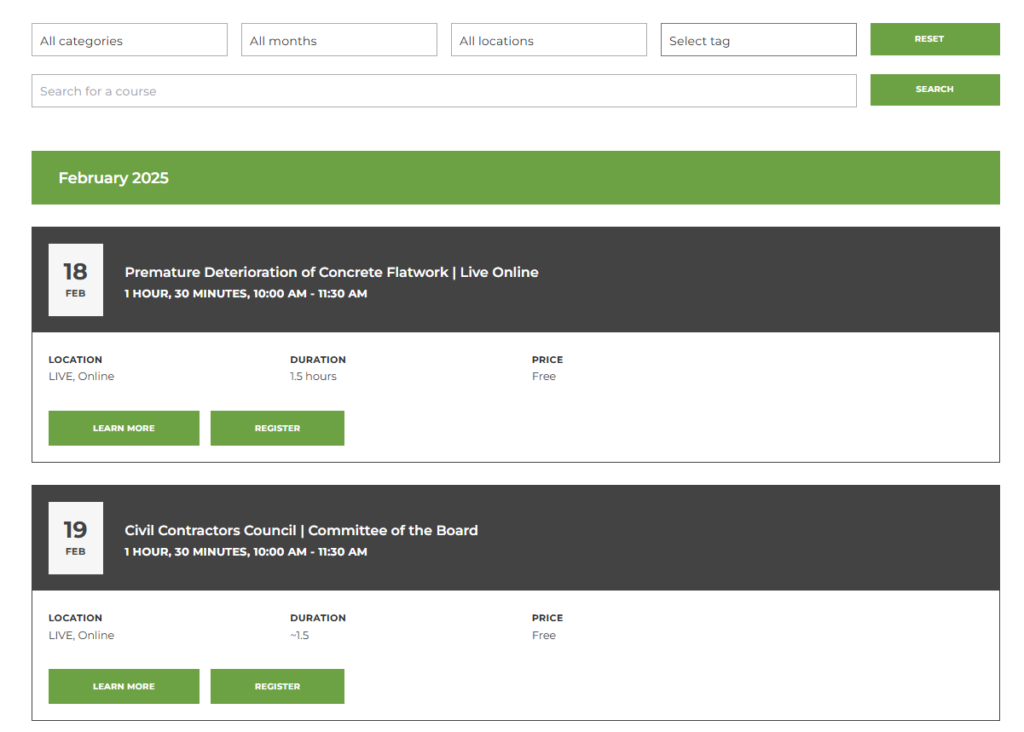Click the green RESET button
This screenshot has height=732, width=1024.
(935, 39)
